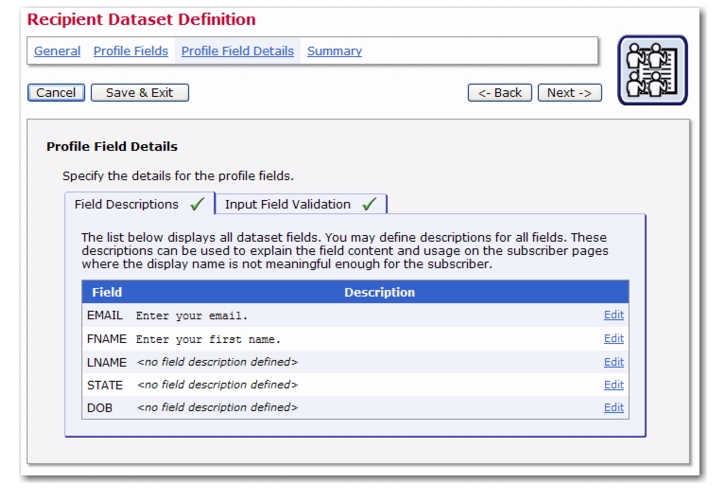Switch to the Field Descriptions tab
This screenshot has height=489, width=719.
click(139, 204)
